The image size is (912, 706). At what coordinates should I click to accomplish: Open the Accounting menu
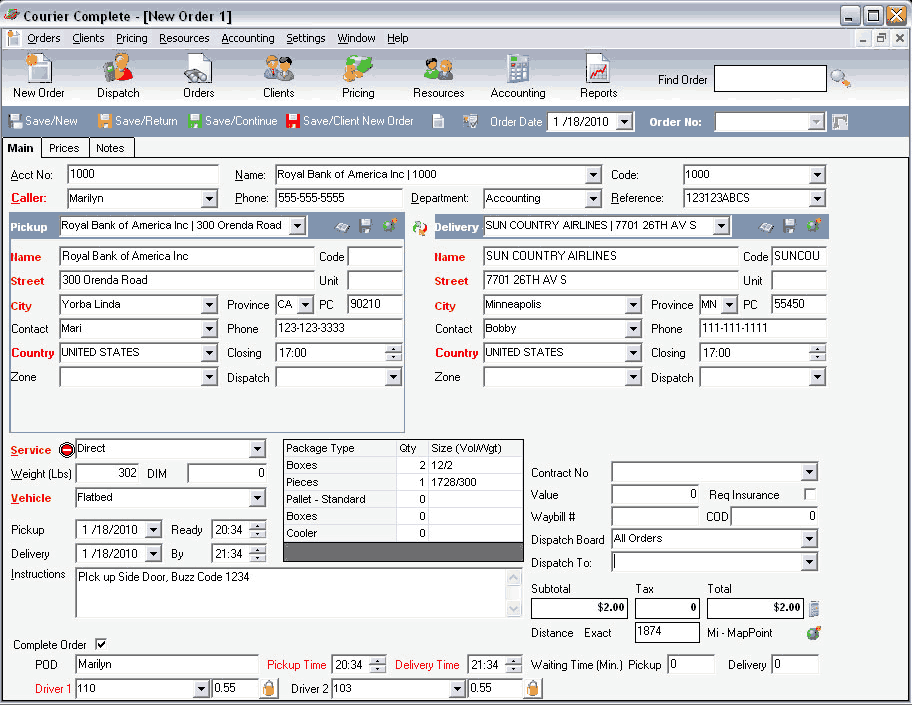pyautogui.click(x=248, y=38)
